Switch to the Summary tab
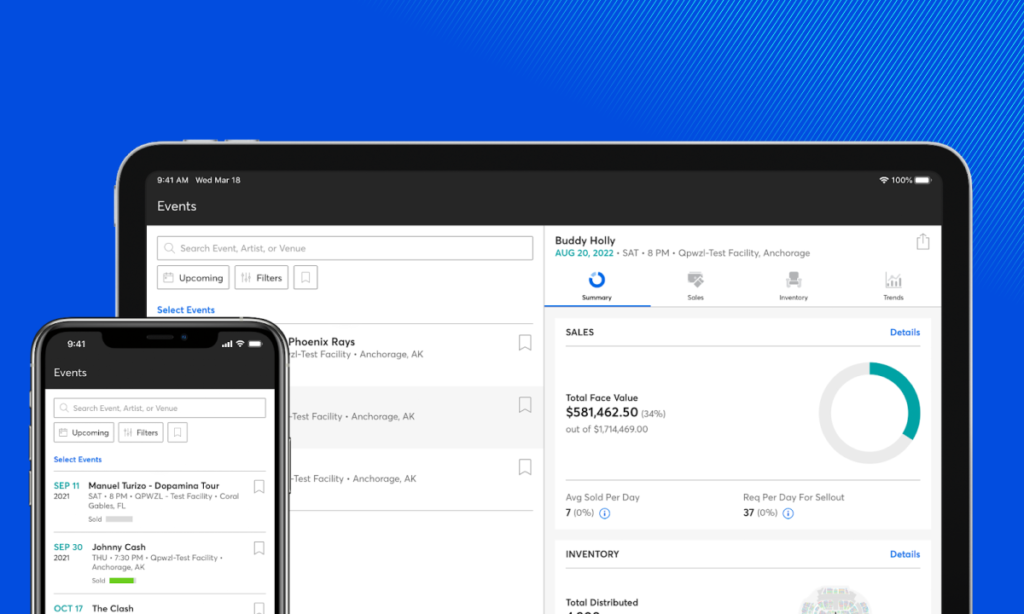 [x=597, y=284]
